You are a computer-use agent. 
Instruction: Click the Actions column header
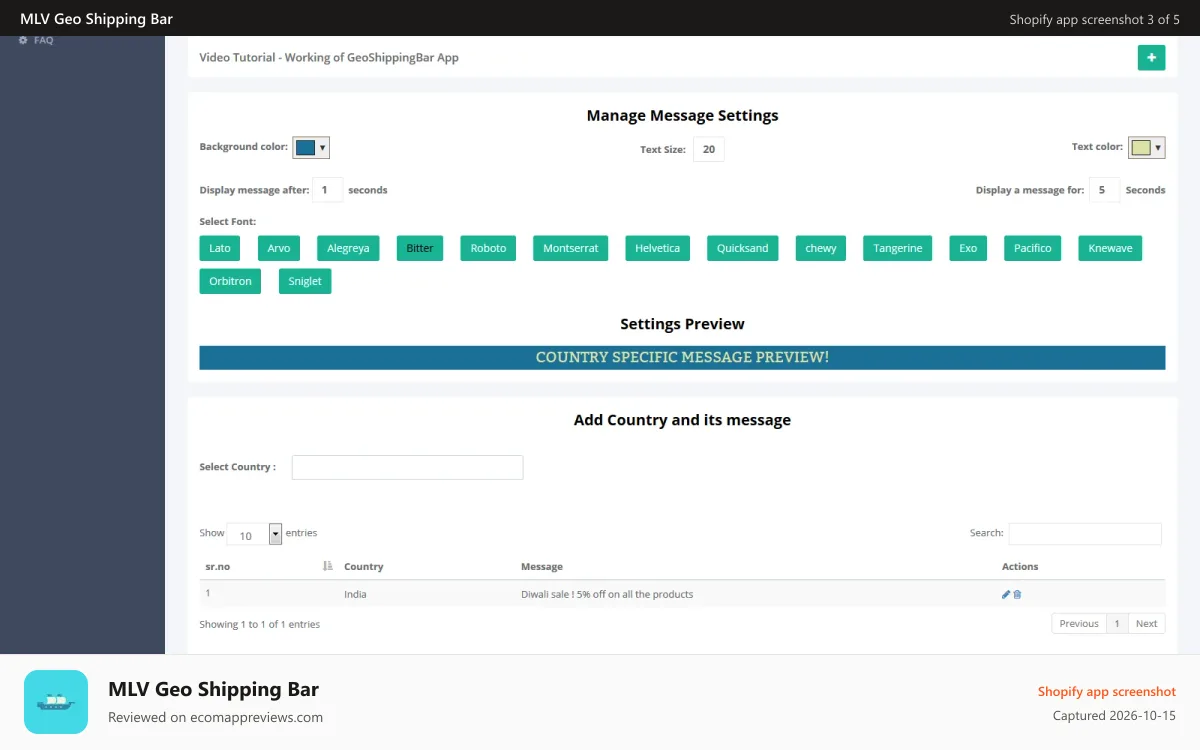[1020, 567]
